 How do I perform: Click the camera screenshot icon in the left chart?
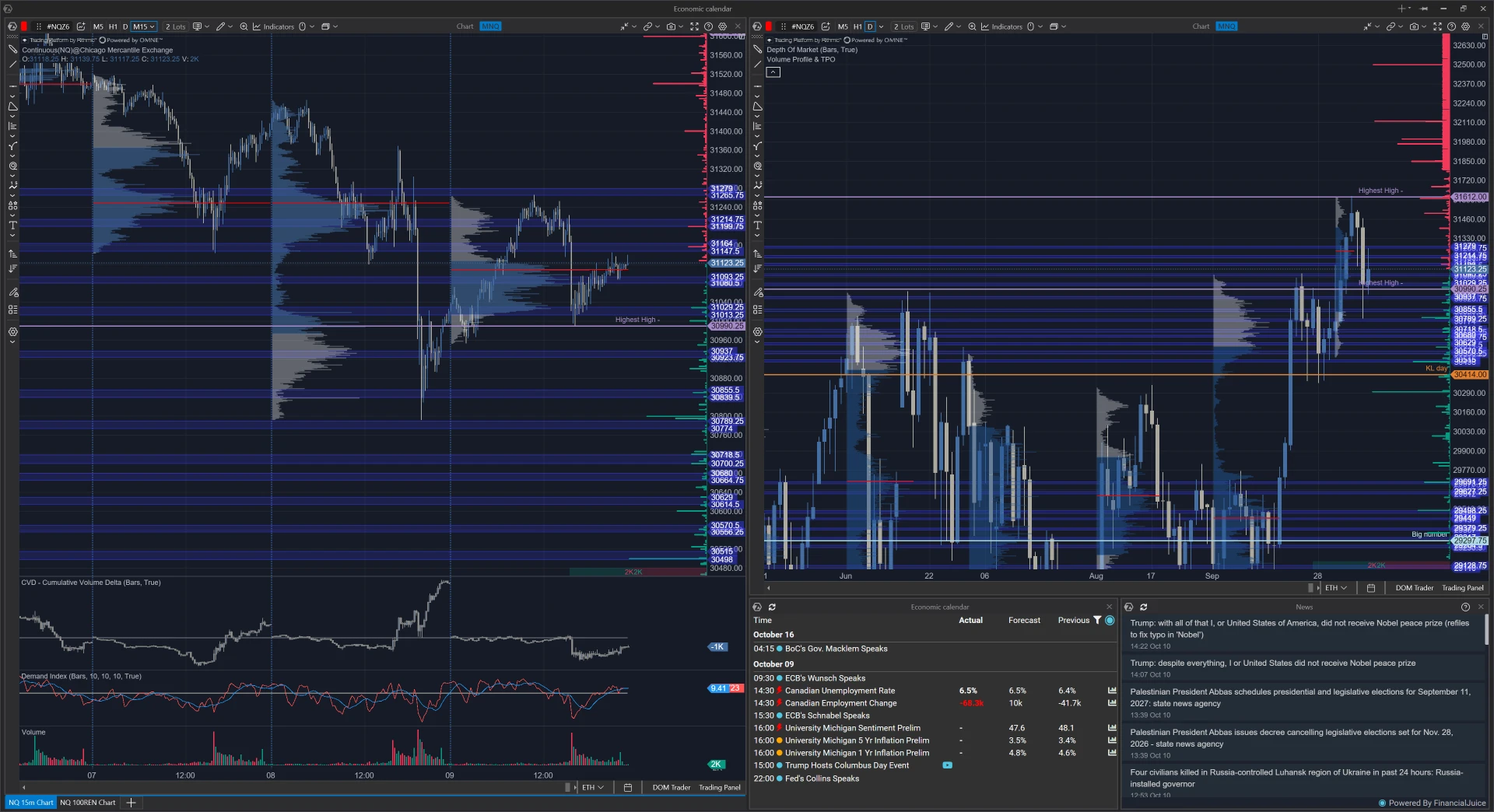click(x=671, y=26)
